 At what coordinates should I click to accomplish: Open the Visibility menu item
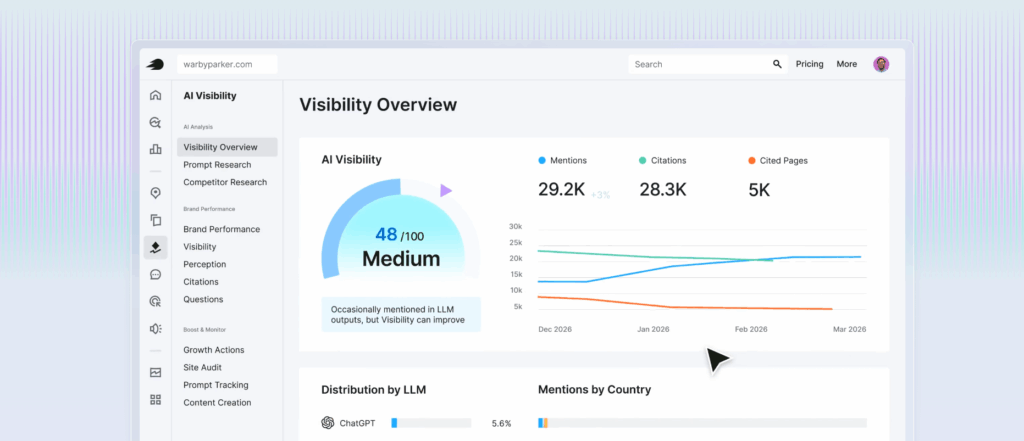point(199,247)
